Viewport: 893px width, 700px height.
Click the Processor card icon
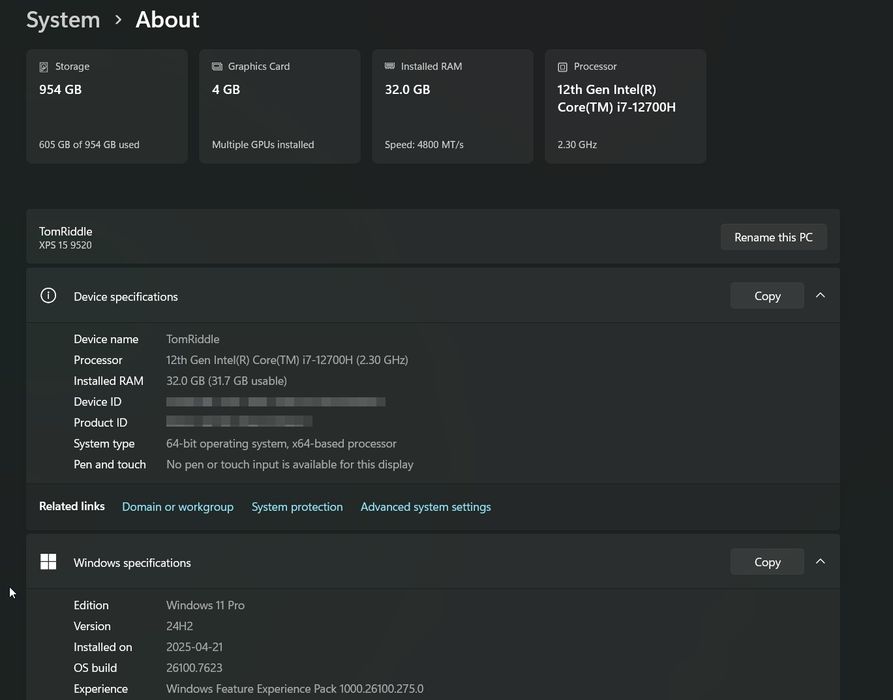pos(563,67)
